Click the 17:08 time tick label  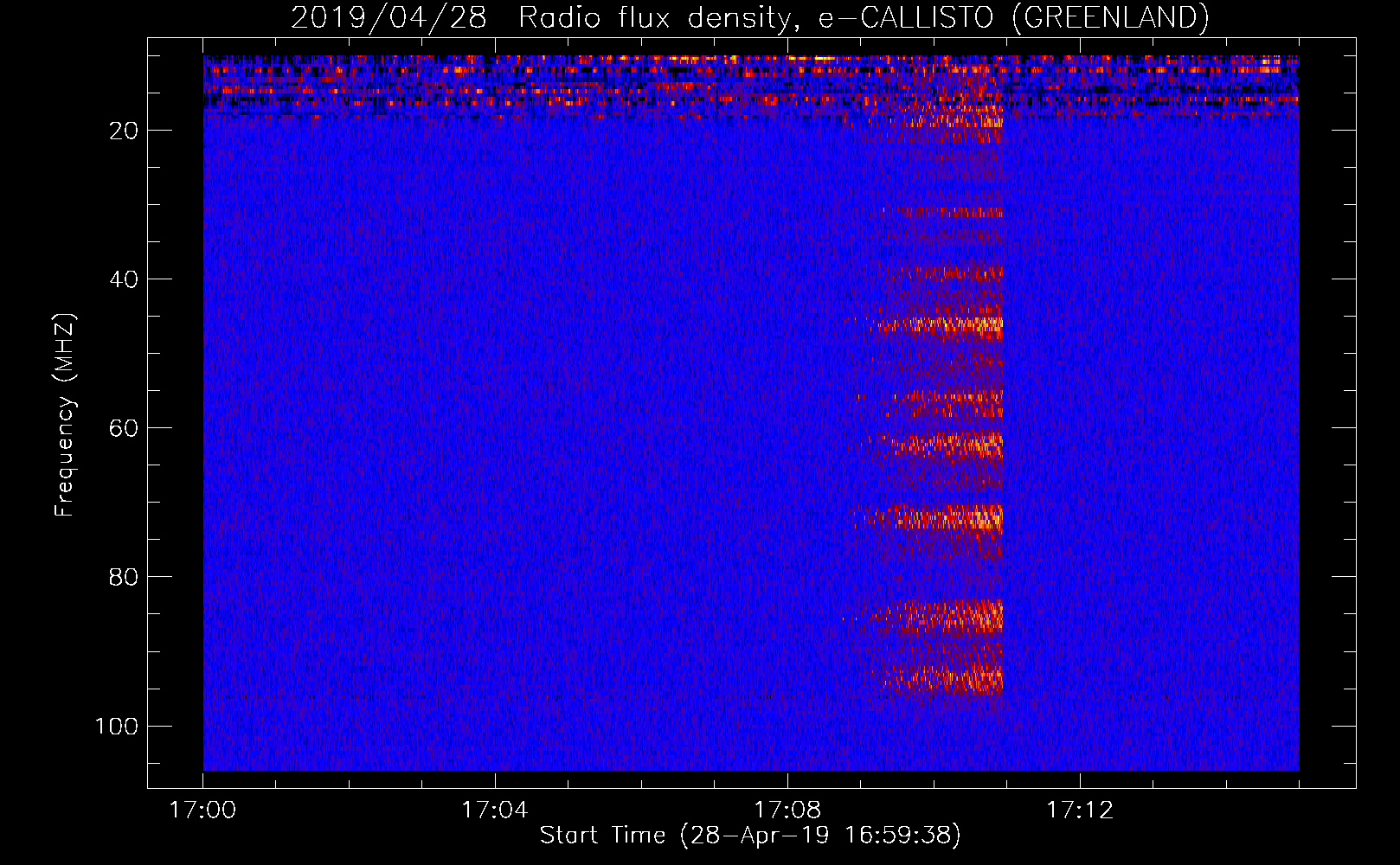pos(787,811)
